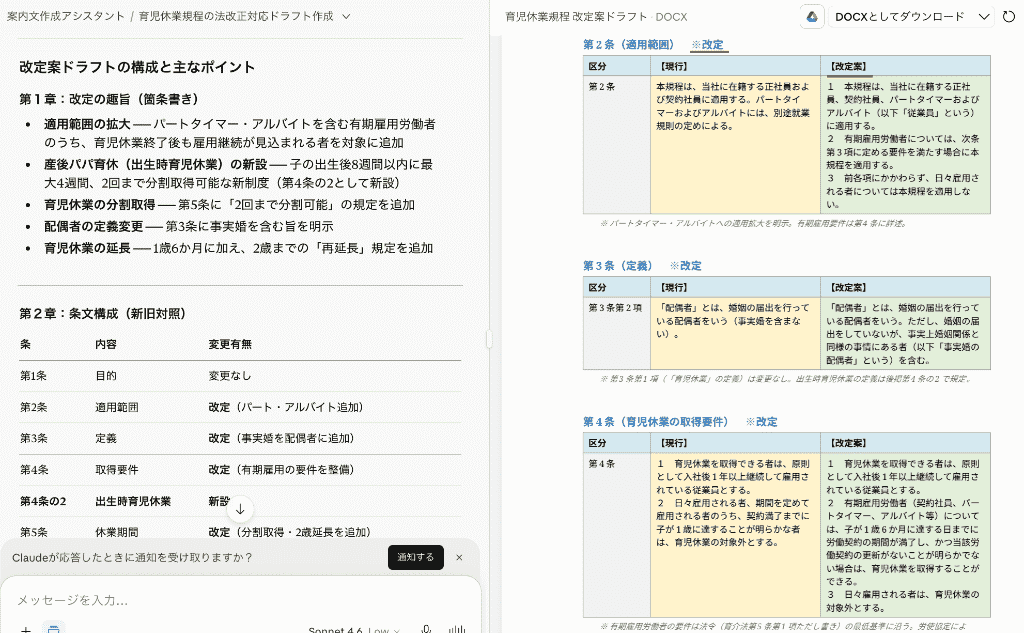1024x633 pixels.
Task: Click the DOCXとしてダウンロード button
Action: pyautogui.click(x=899, y=17)
